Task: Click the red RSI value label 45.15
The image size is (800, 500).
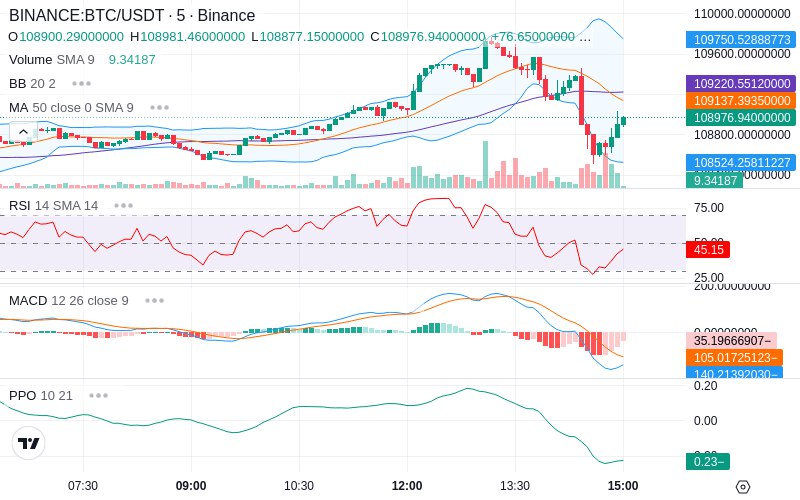Action: [x=708, y=249]
